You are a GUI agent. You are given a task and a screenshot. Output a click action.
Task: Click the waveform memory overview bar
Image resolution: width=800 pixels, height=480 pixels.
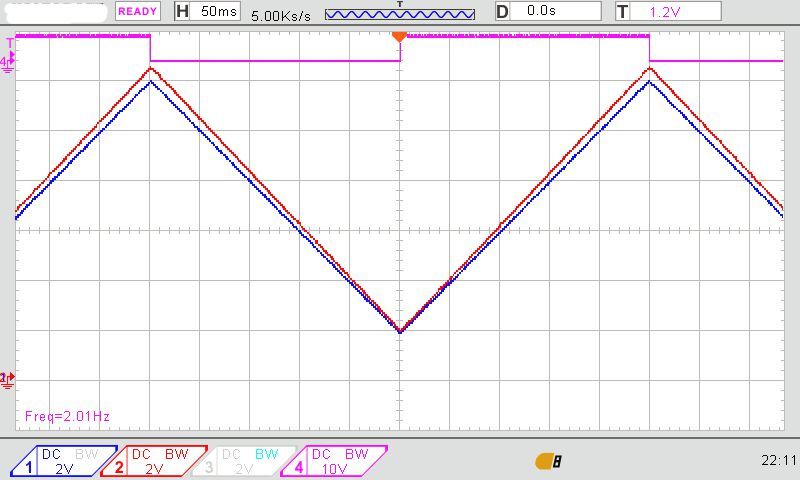(x=399, y=15)
